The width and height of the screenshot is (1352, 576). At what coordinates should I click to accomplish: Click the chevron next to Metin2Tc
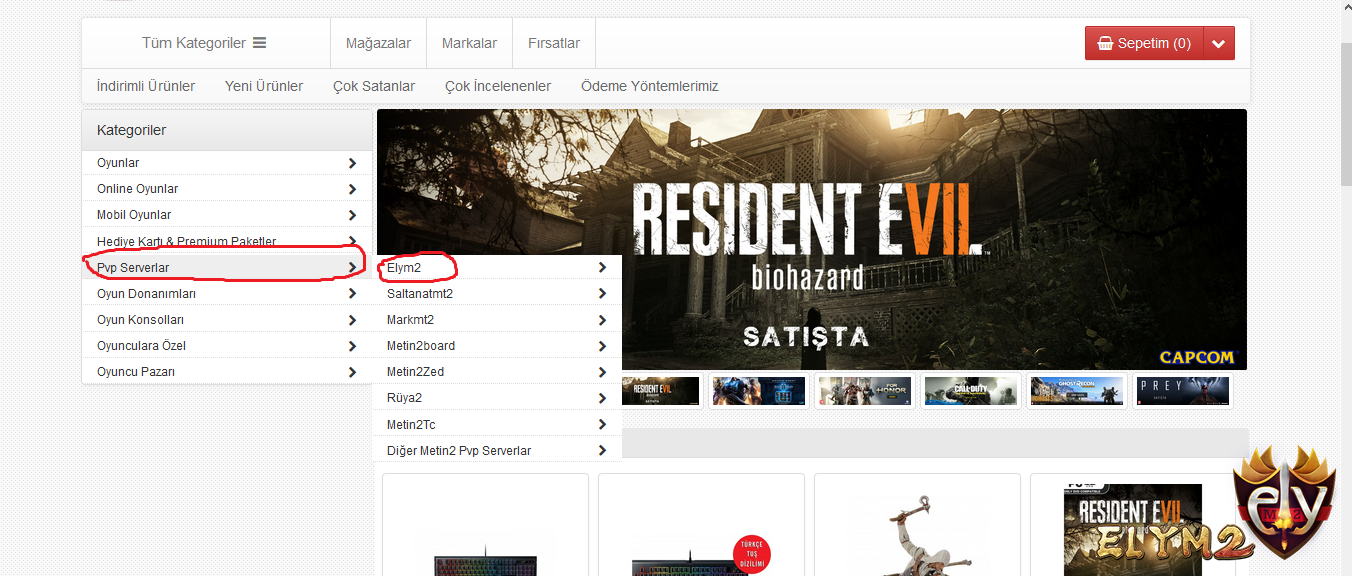pos(602,424)
